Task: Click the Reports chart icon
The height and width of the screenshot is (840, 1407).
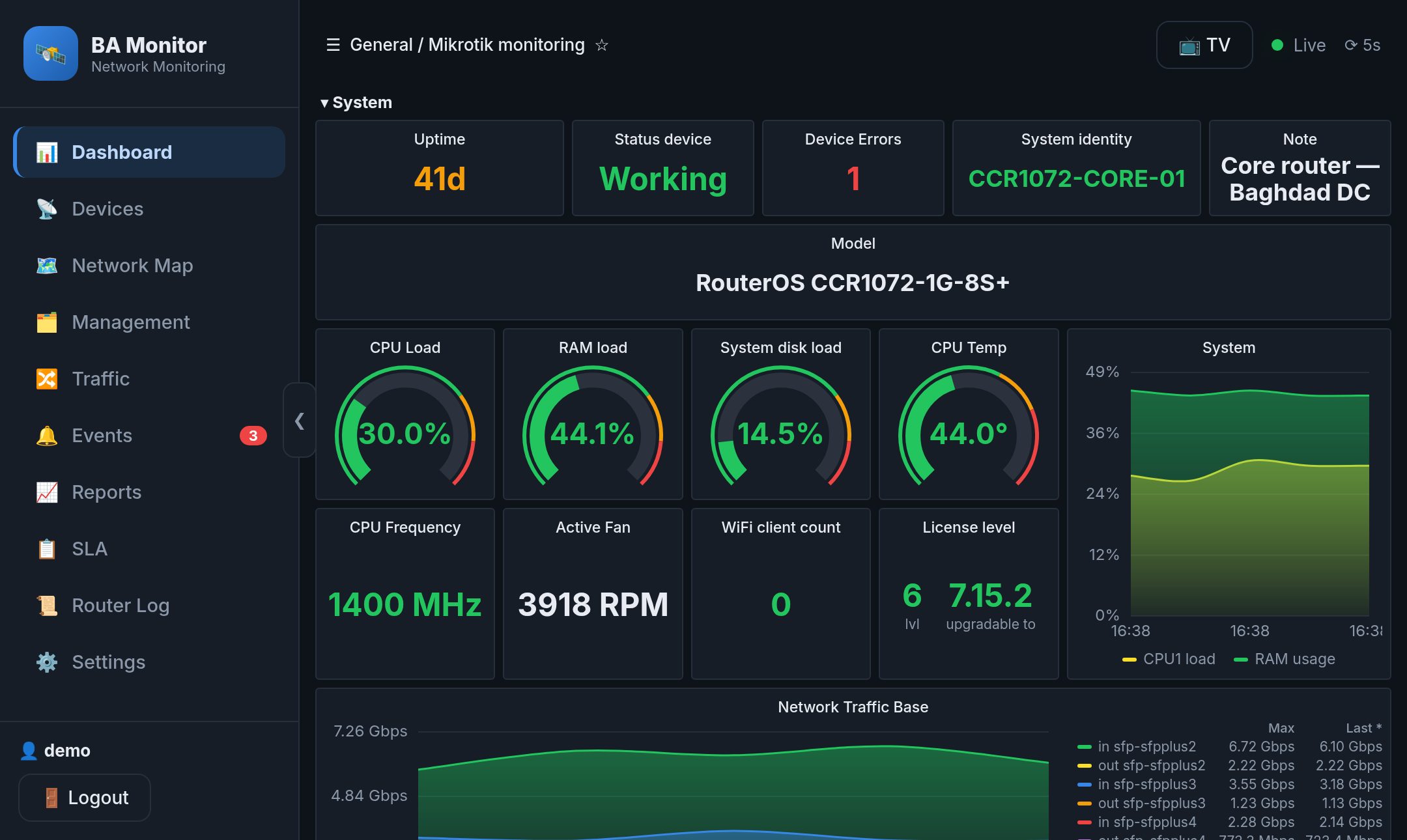Action: (x=47, y=492)
